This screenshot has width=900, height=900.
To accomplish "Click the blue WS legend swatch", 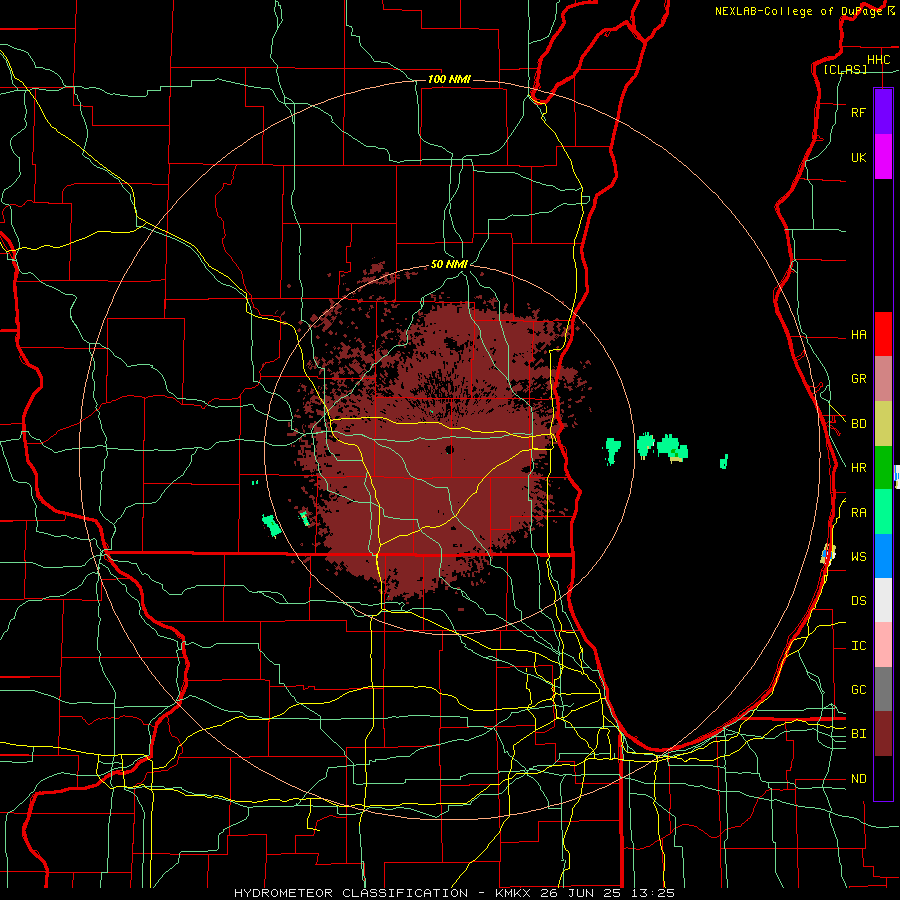I will coord(883,556).
